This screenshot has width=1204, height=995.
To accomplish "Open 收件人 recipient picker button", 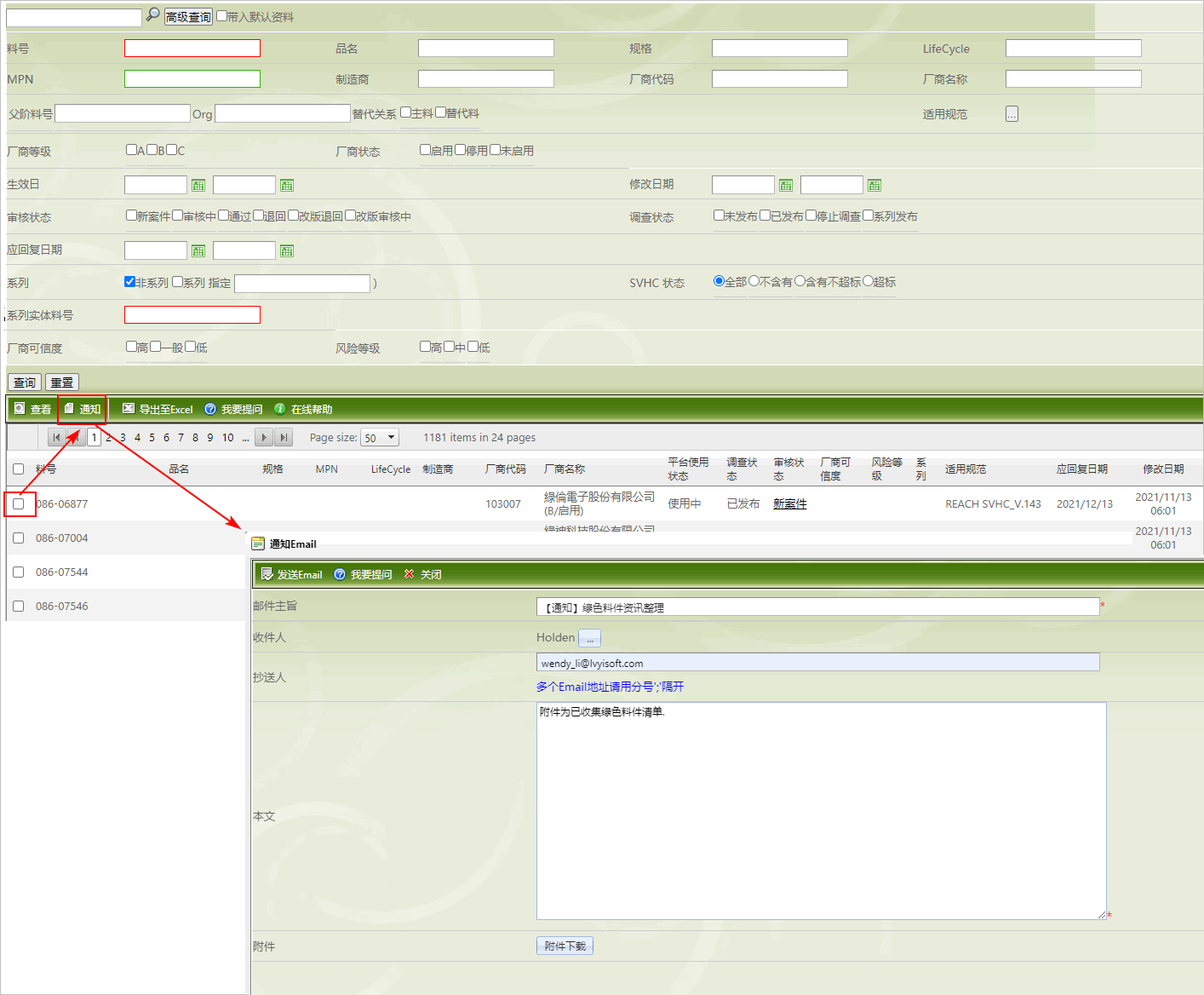I will [590, 638].
